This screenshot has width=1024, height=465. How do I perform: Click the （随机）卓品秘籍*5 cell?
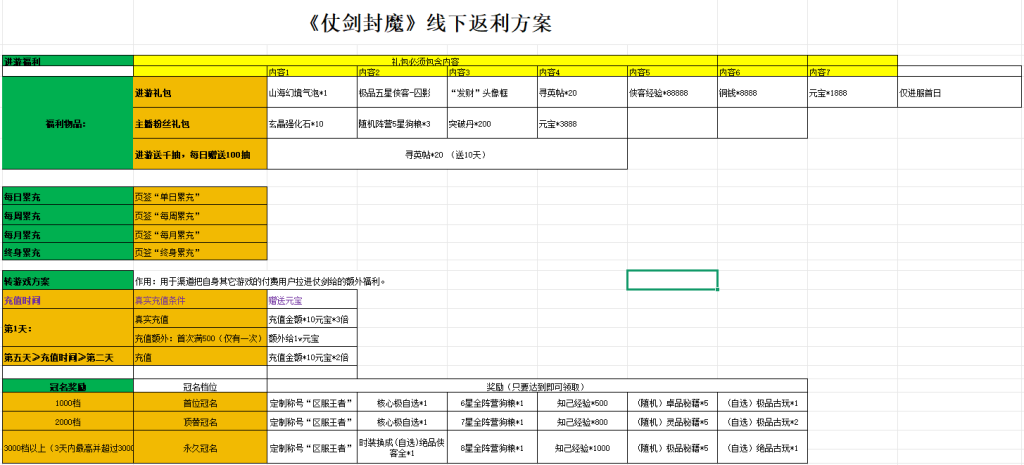point(673,402)
